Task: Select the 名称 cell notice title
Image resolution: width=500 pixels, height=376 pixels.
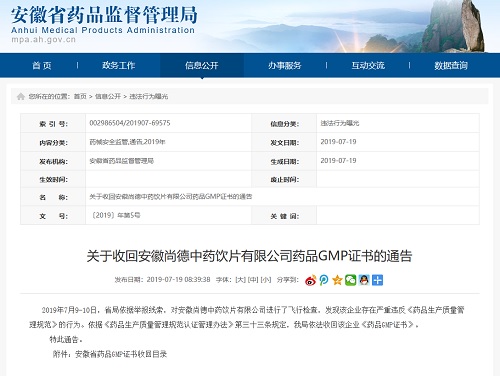Action: coord(171,197)
